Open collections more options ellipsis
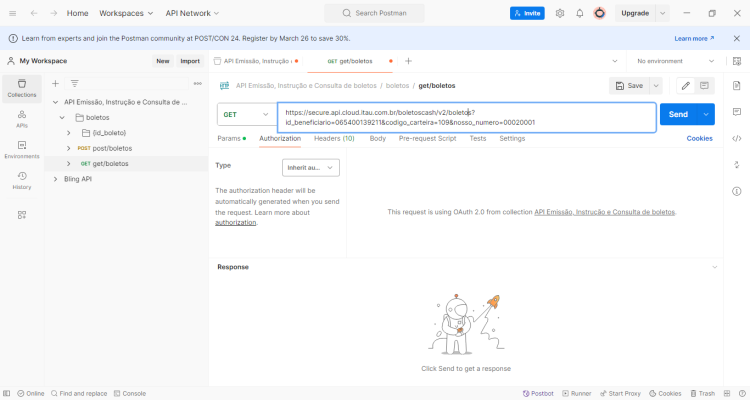750x400 pixels. (198, 84)
